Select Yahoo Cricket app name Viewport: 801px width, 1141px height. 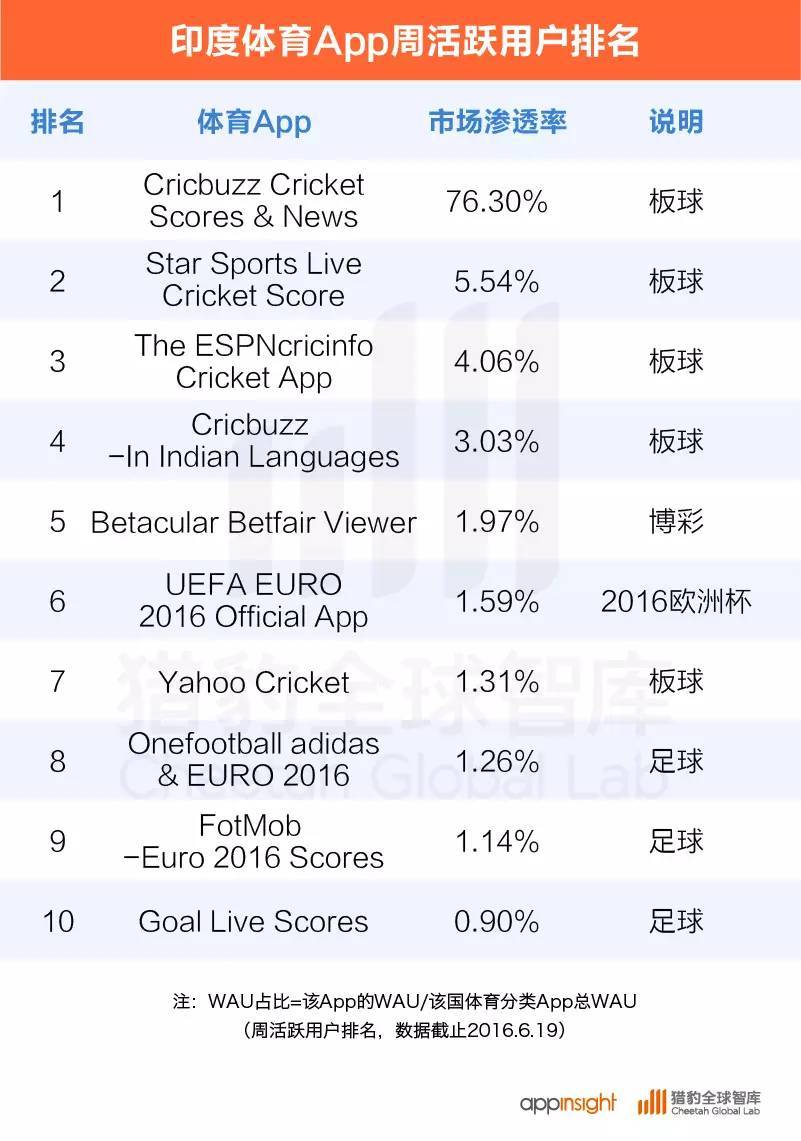(x=254, y=682)
